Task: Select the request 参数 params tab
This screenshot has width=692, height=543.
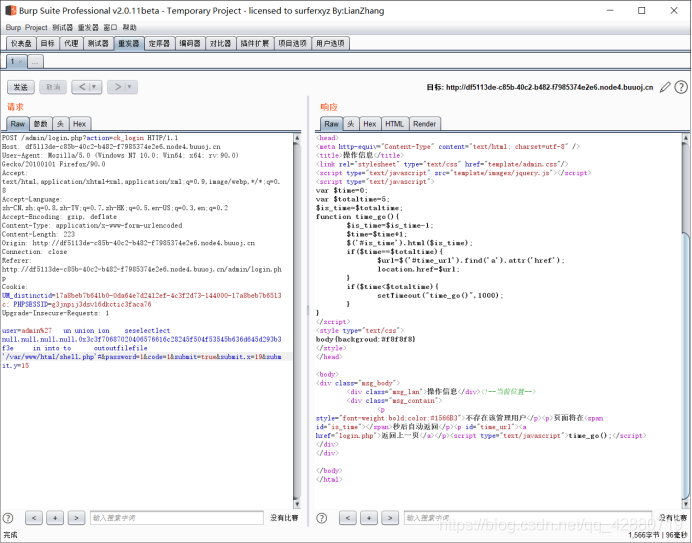Action: point(41,124)
